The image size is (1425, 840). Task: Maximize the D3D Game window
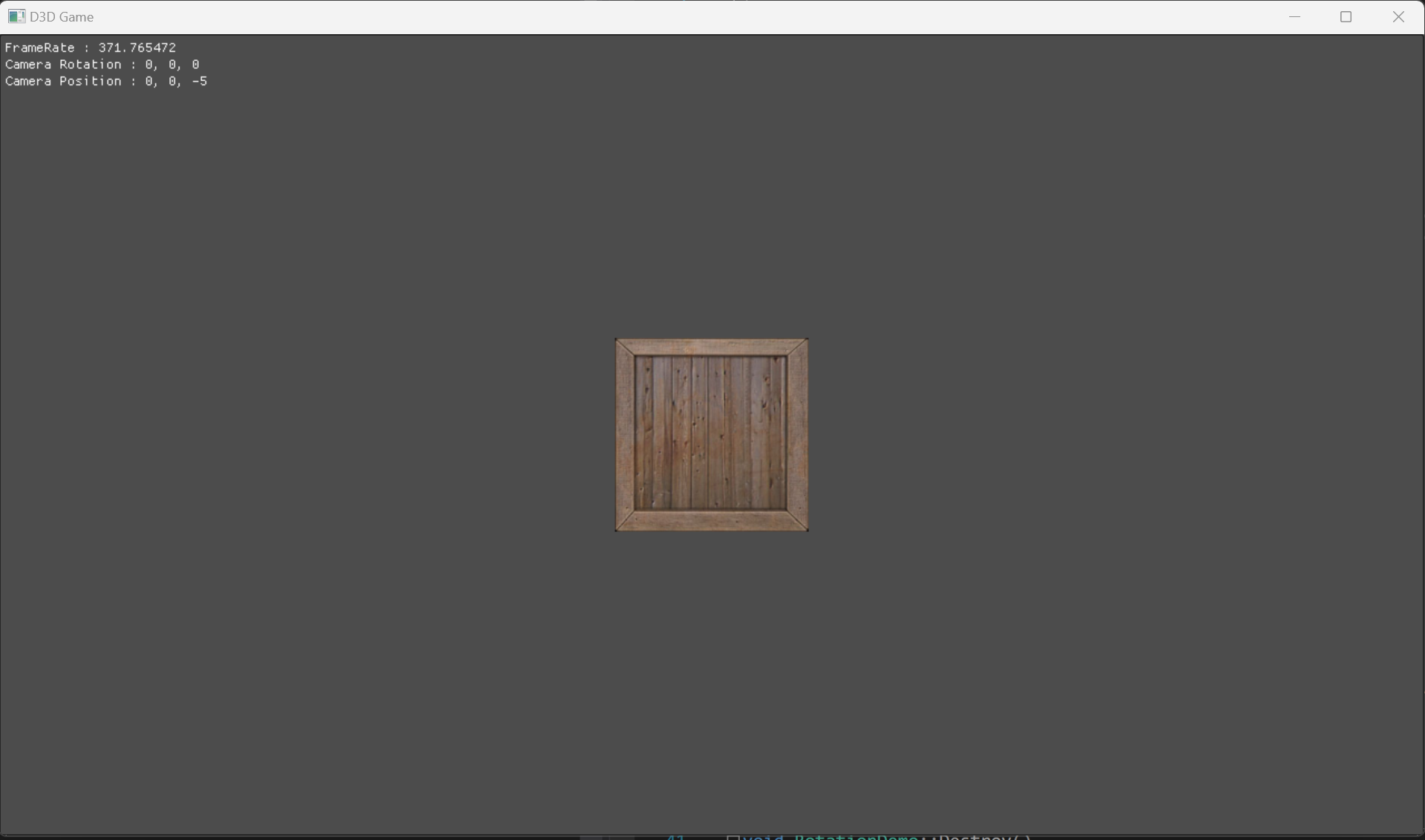click(1346, 16)
